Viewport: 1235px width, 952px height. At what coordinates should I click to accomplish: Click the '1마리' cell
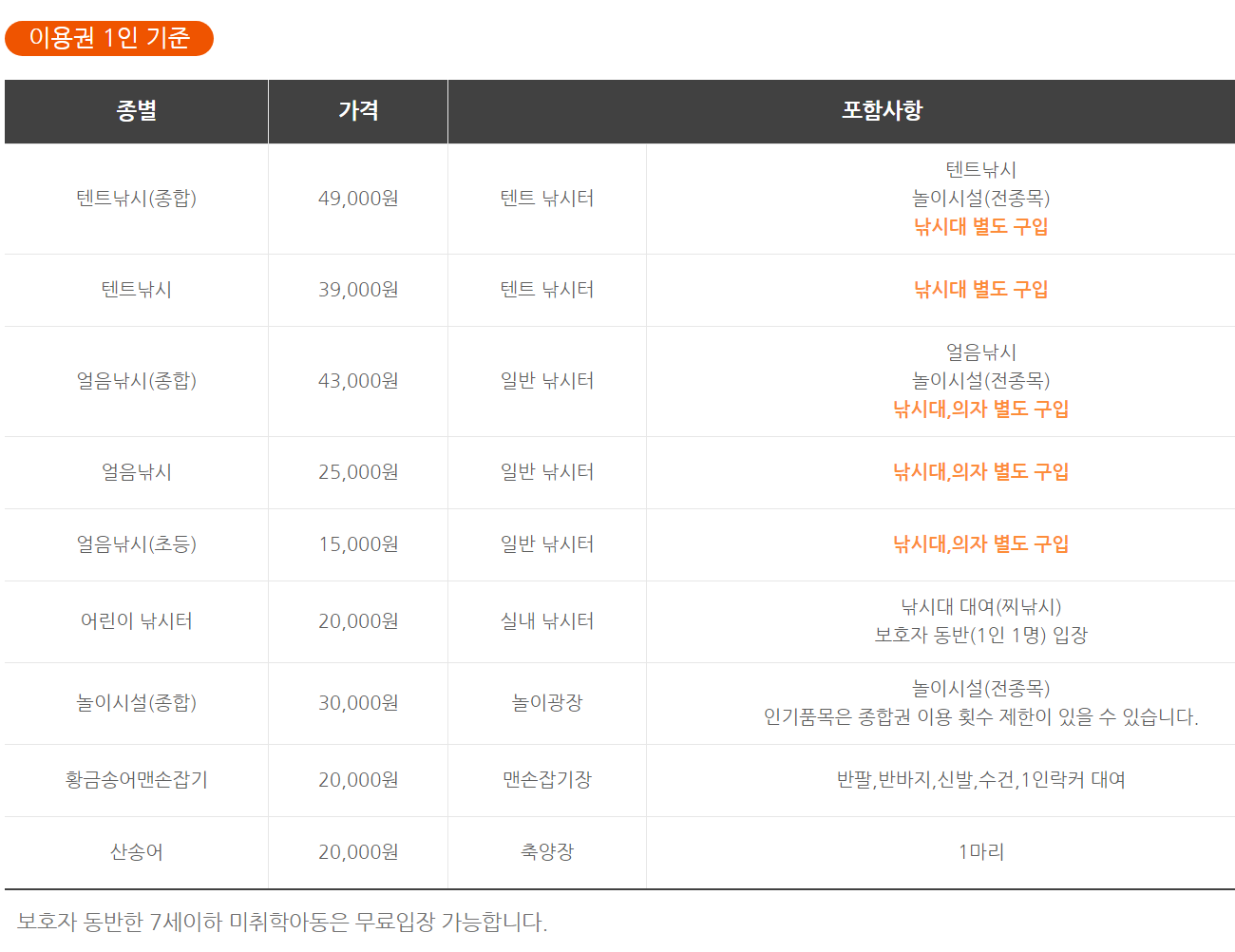coord(981,852)
